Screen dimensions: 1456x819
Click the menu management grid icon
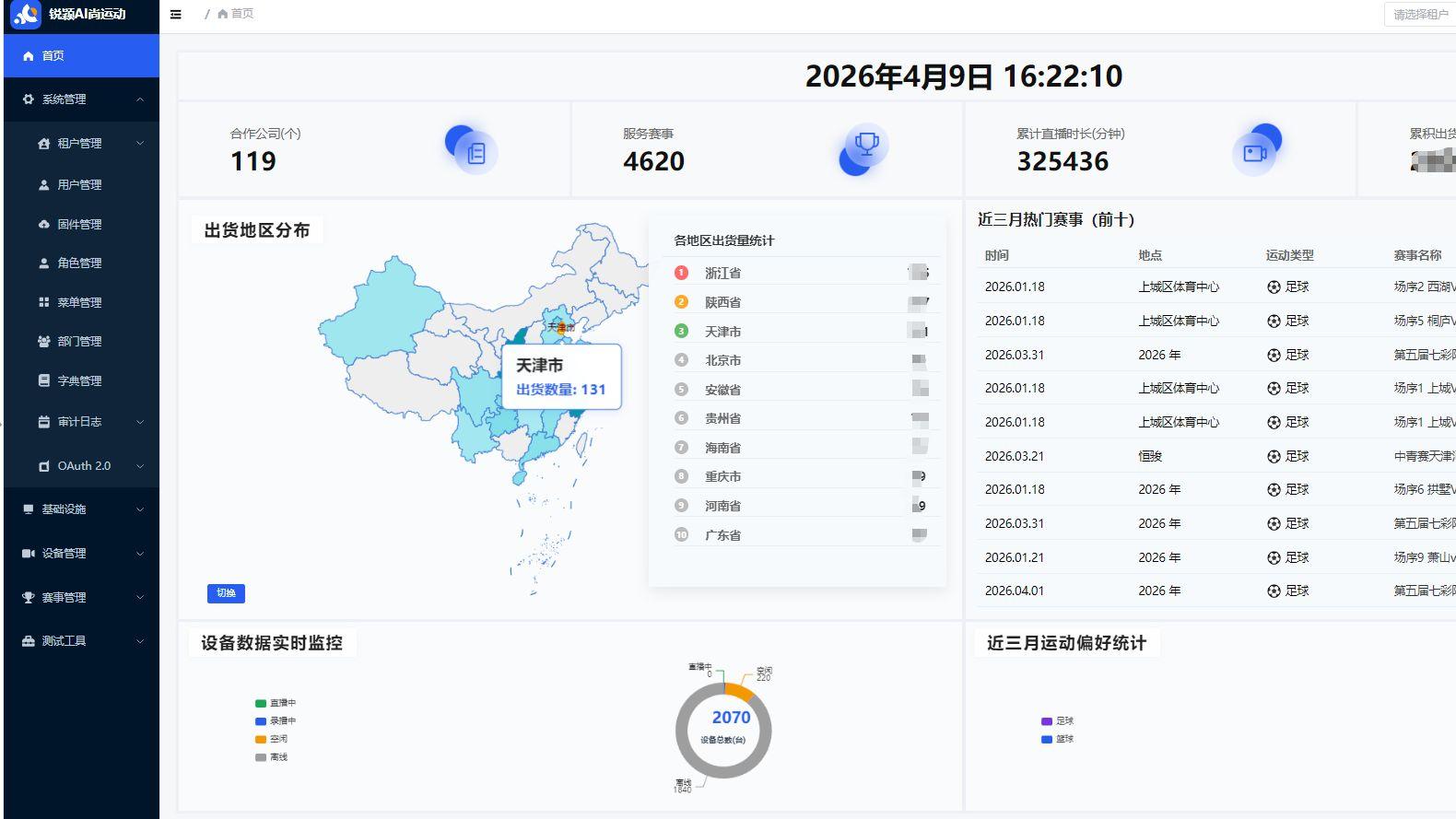(x=43, y=302)
